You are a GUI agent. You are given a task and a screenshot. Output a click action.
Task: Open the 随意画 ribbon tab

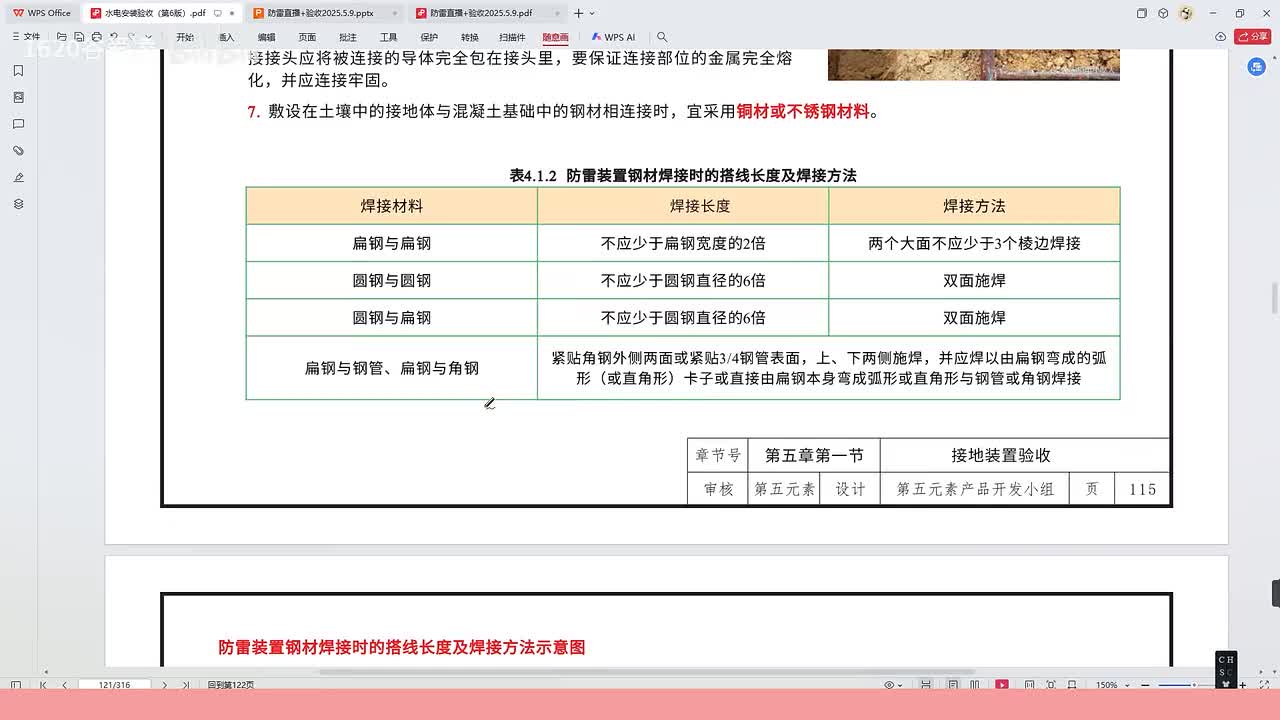[x=555, y=37]
